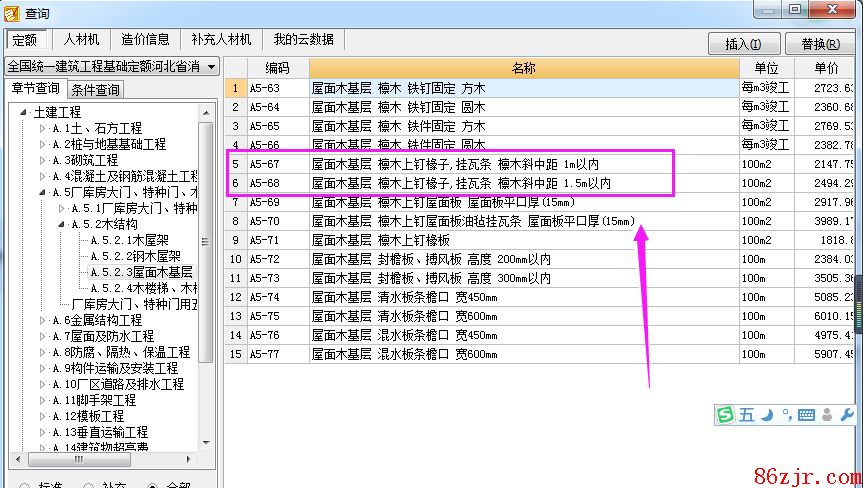The height and width of the screenshot is (488, 863).
Task: Select the 补充 radio button
Action: (89, 486)
